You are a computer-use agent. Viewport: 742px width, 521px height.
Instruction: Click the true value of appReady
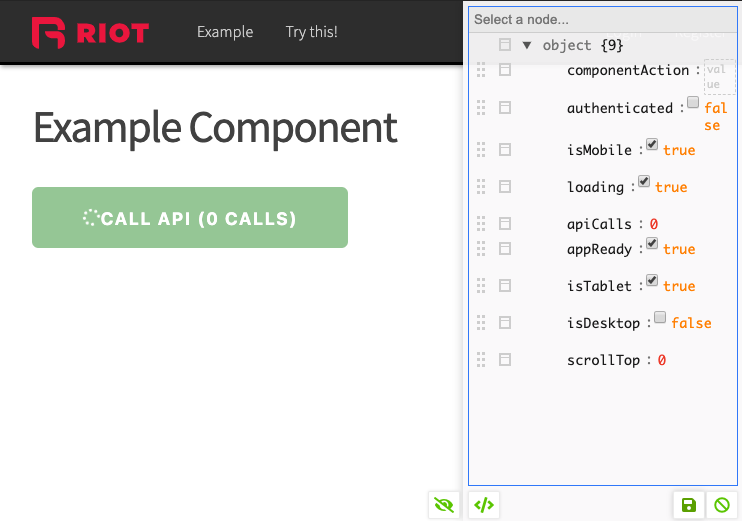tap(679, 249)
